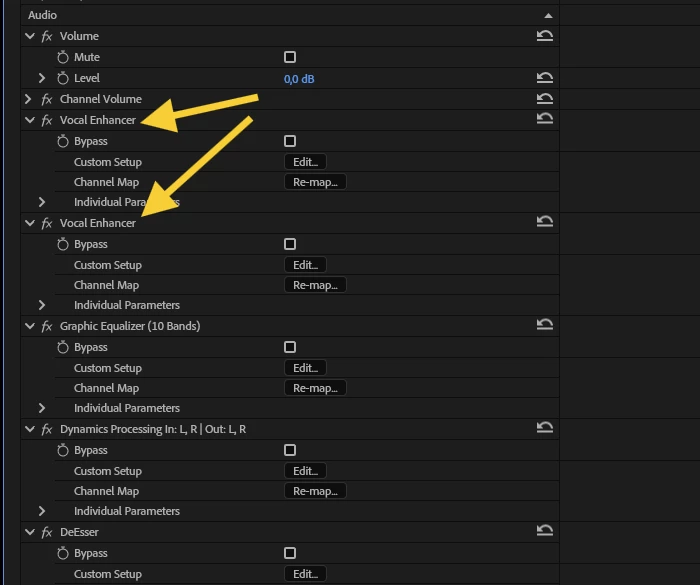Viewport: 700px width, 585px height.
Task: Toggle the fx icon for Volume effect
Action: [47, 36]
